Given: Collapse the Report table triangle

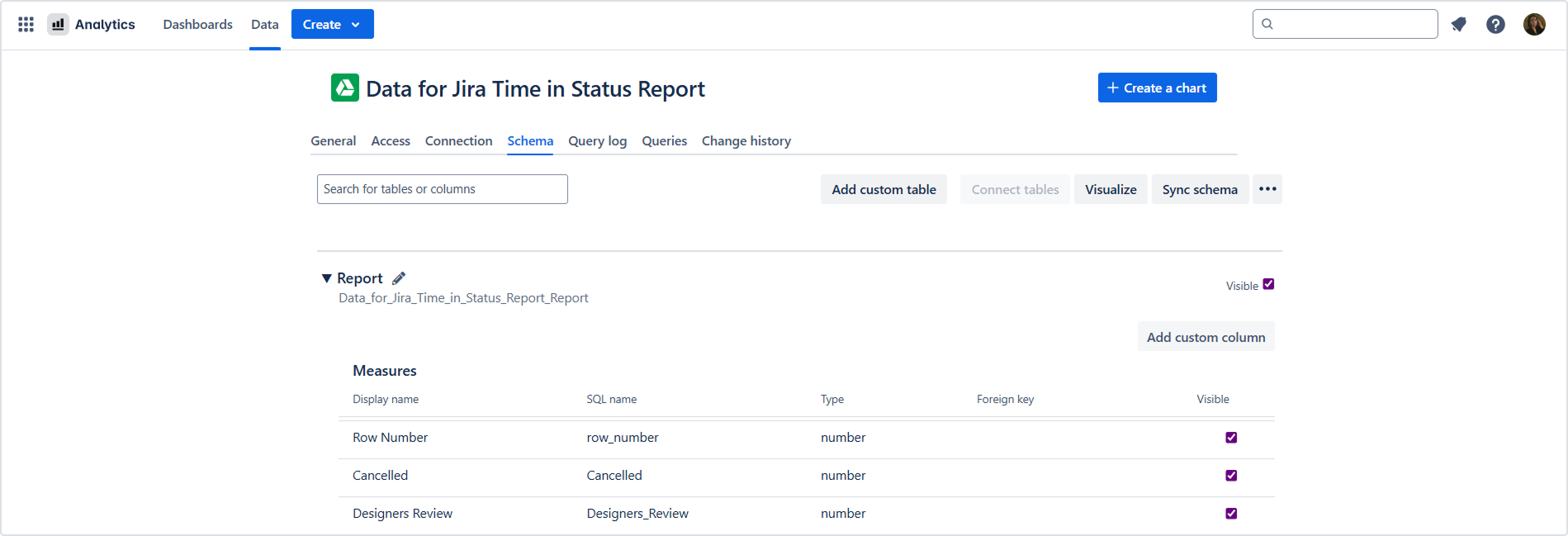Looking at the screenshot, I should (x=327, y=278).
